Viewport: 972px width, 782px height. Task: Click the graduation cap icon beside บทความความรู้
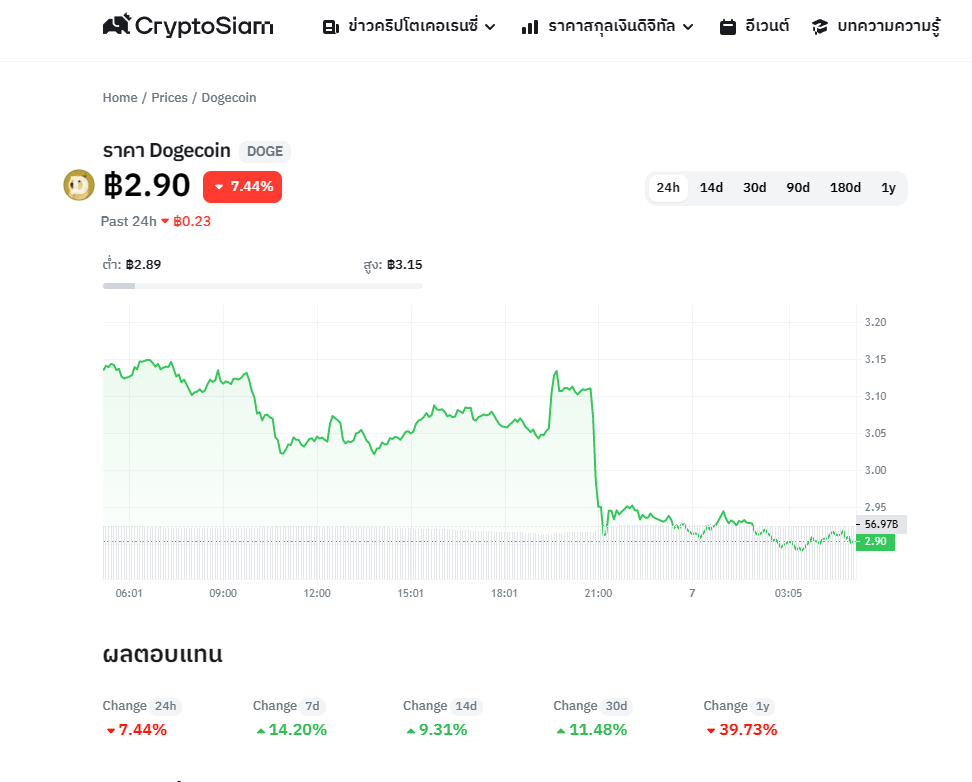[820, 27]
